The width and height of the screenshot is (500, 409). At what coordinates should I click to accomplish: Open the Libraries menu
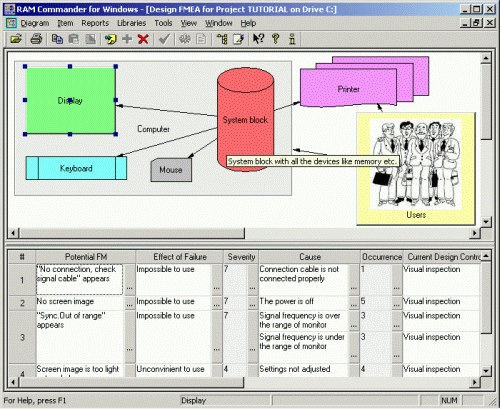(131, 23)
